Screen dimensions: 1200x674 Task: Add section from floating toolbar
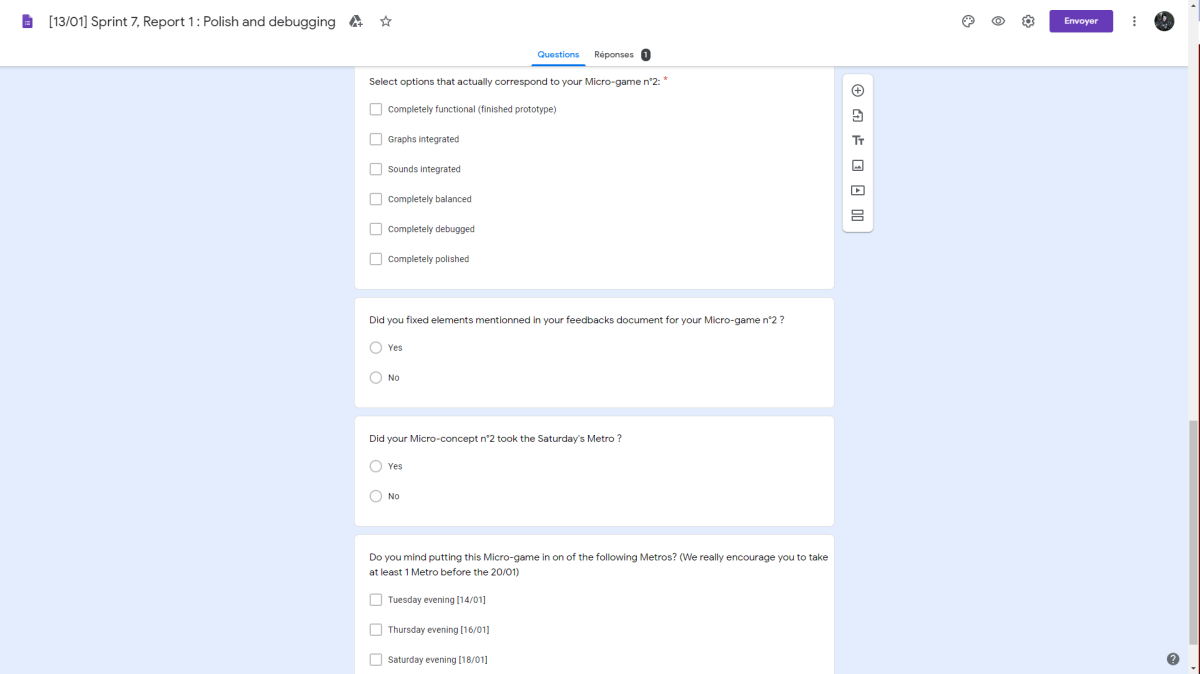click(x=858, y=215)
